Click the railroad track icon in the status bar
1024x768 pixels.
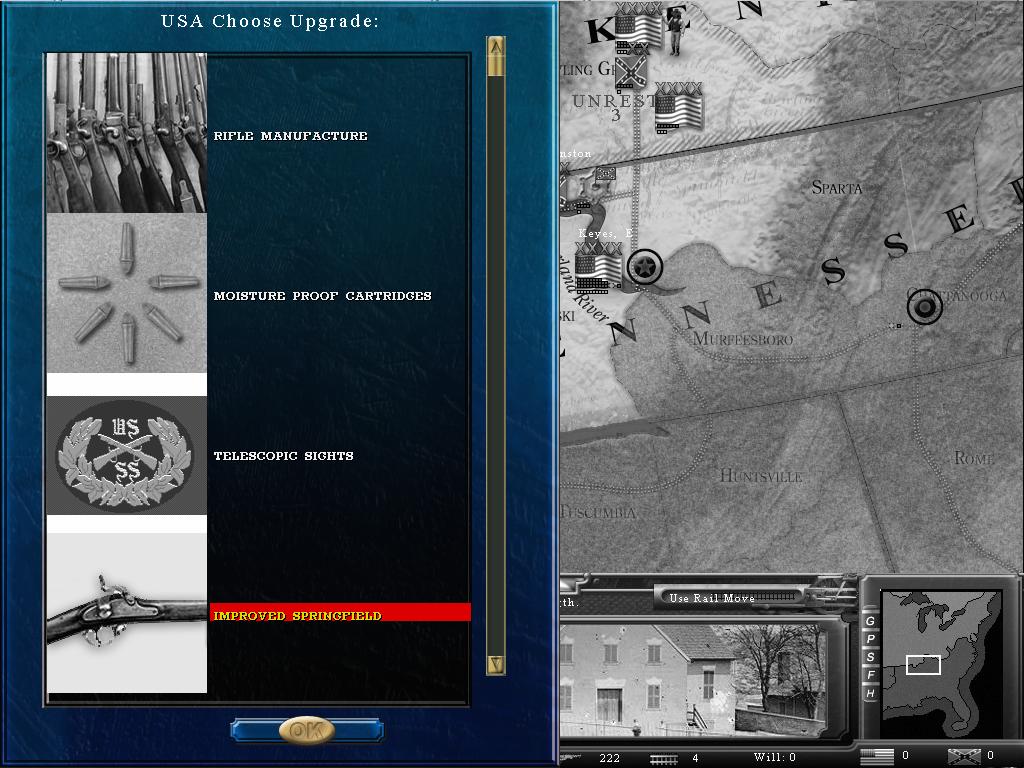tap(665, 759)
